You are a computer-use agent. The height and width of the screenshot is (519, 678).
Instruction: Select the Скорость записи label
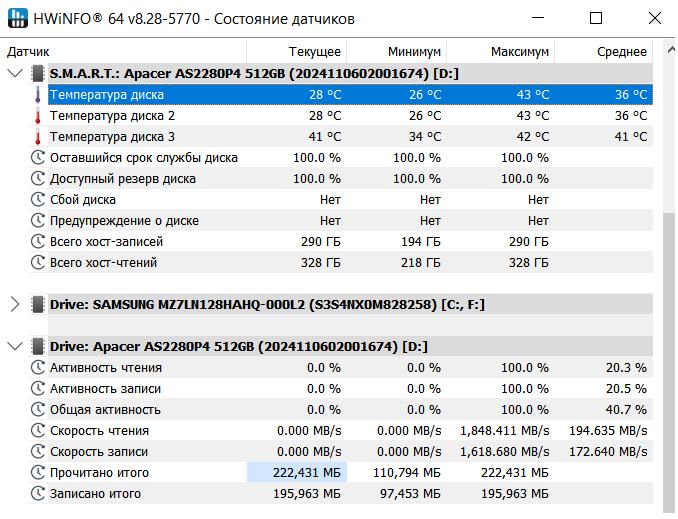[x=99, y=452]
